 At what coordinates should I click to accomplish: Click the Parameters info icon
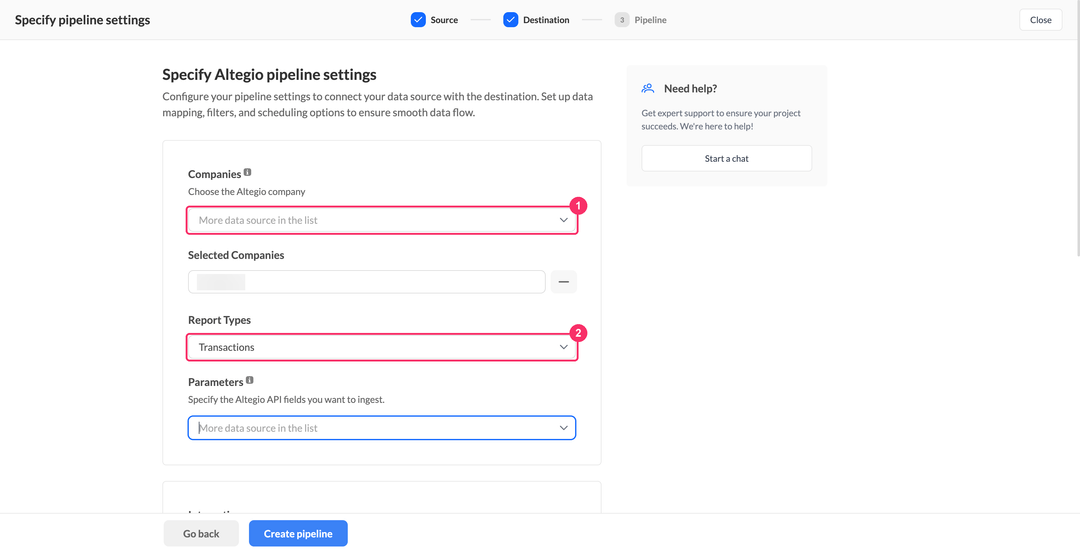250,380
